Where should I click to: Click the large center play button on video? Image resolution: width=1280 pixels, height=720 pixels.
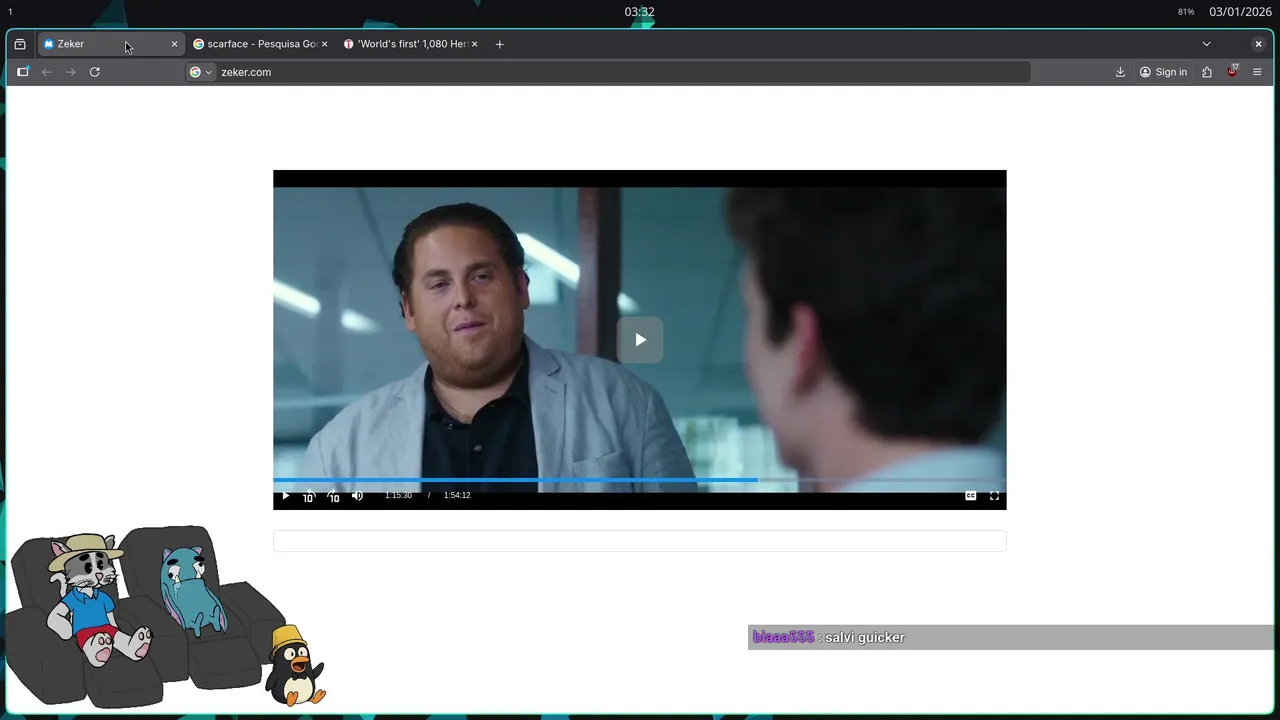pyautogui.click(x=640, y=340)
